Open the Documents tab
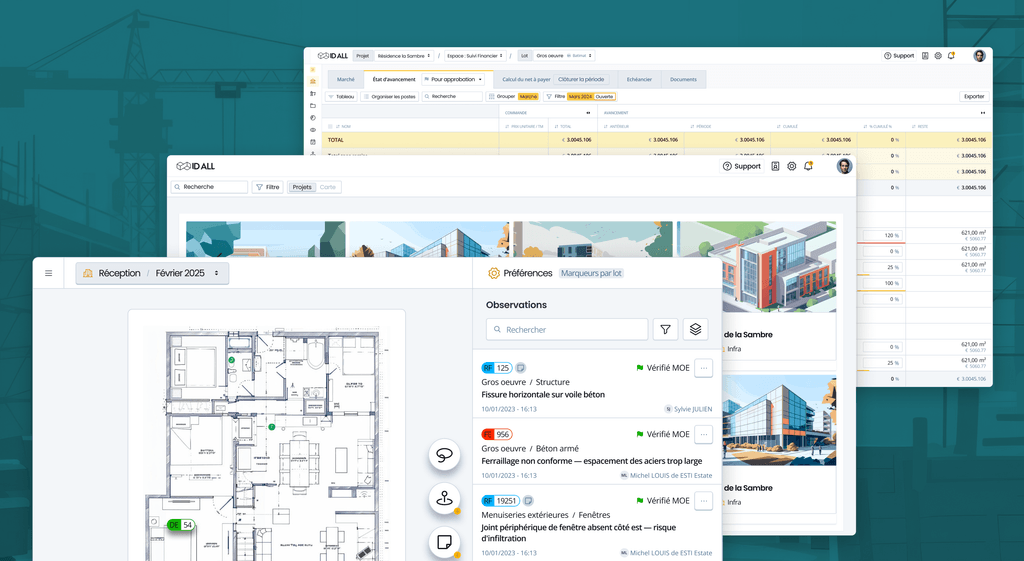Screen dimensions: 1024x561 click(683, 80)
